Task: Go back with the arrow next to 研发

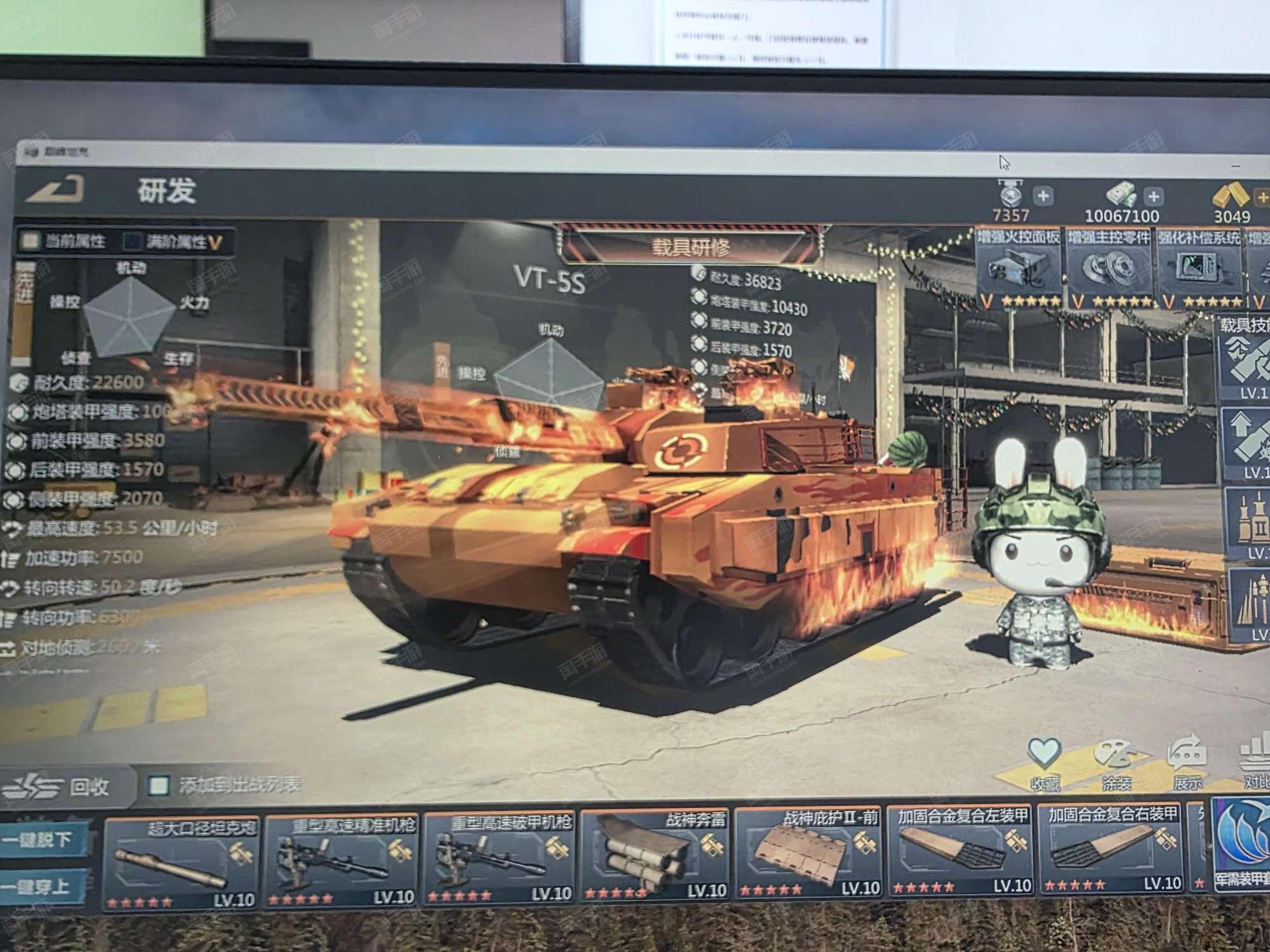Action: coord(56,189)
